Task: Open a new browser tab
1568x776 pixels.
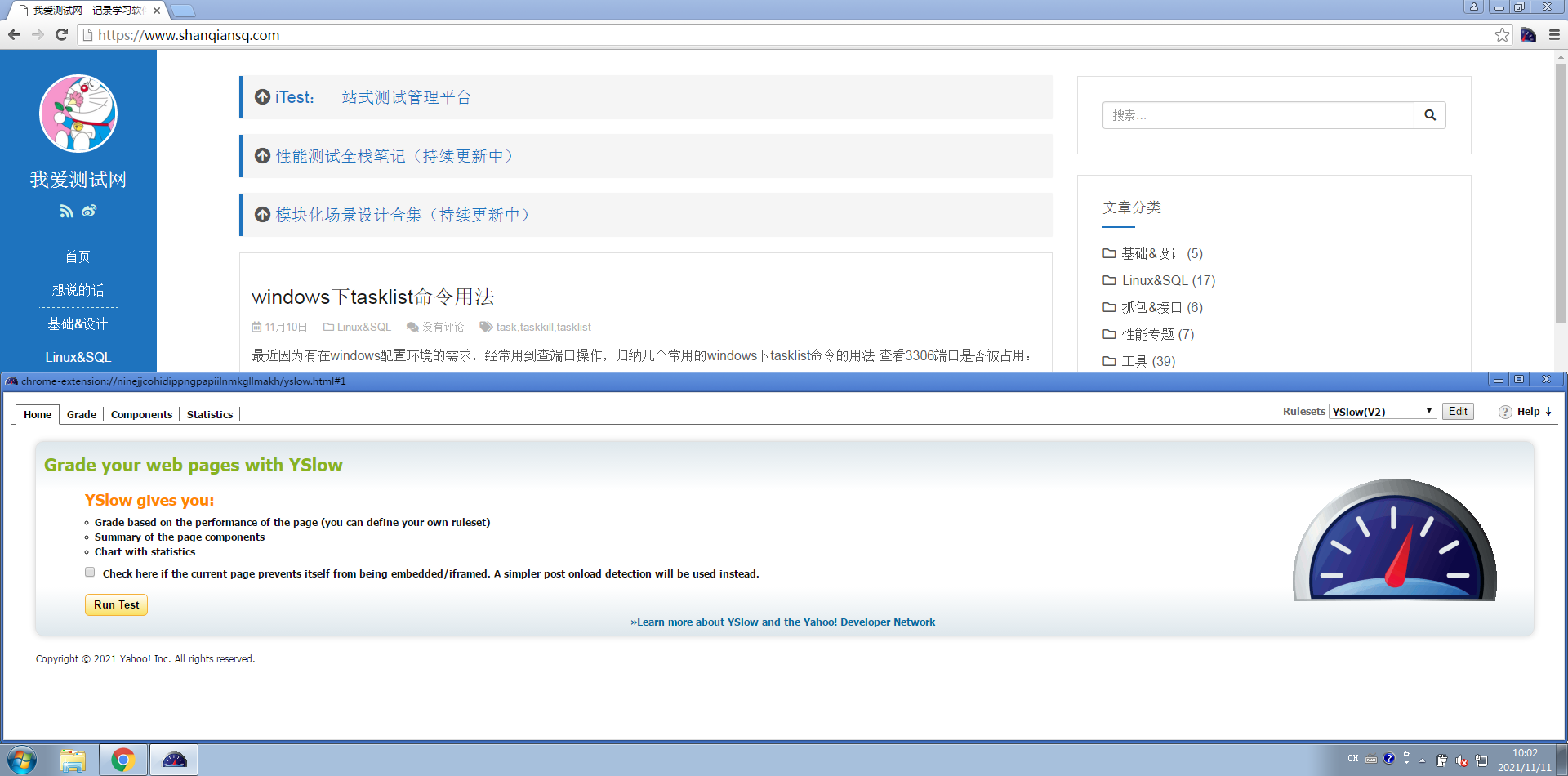Action: pyautogui.click(x=183, y=11)
